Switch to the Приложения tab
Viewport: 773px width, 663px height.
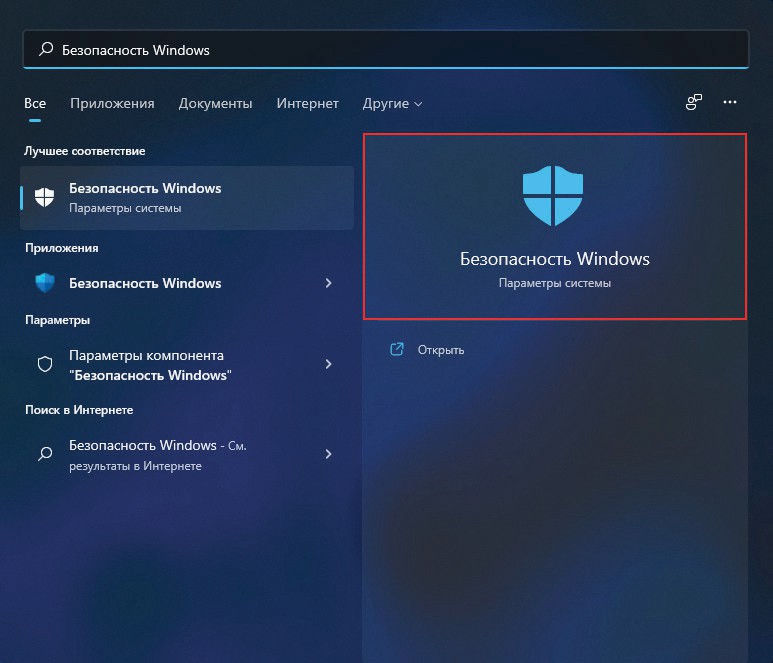pyautogui.click(x=112, y=103)
